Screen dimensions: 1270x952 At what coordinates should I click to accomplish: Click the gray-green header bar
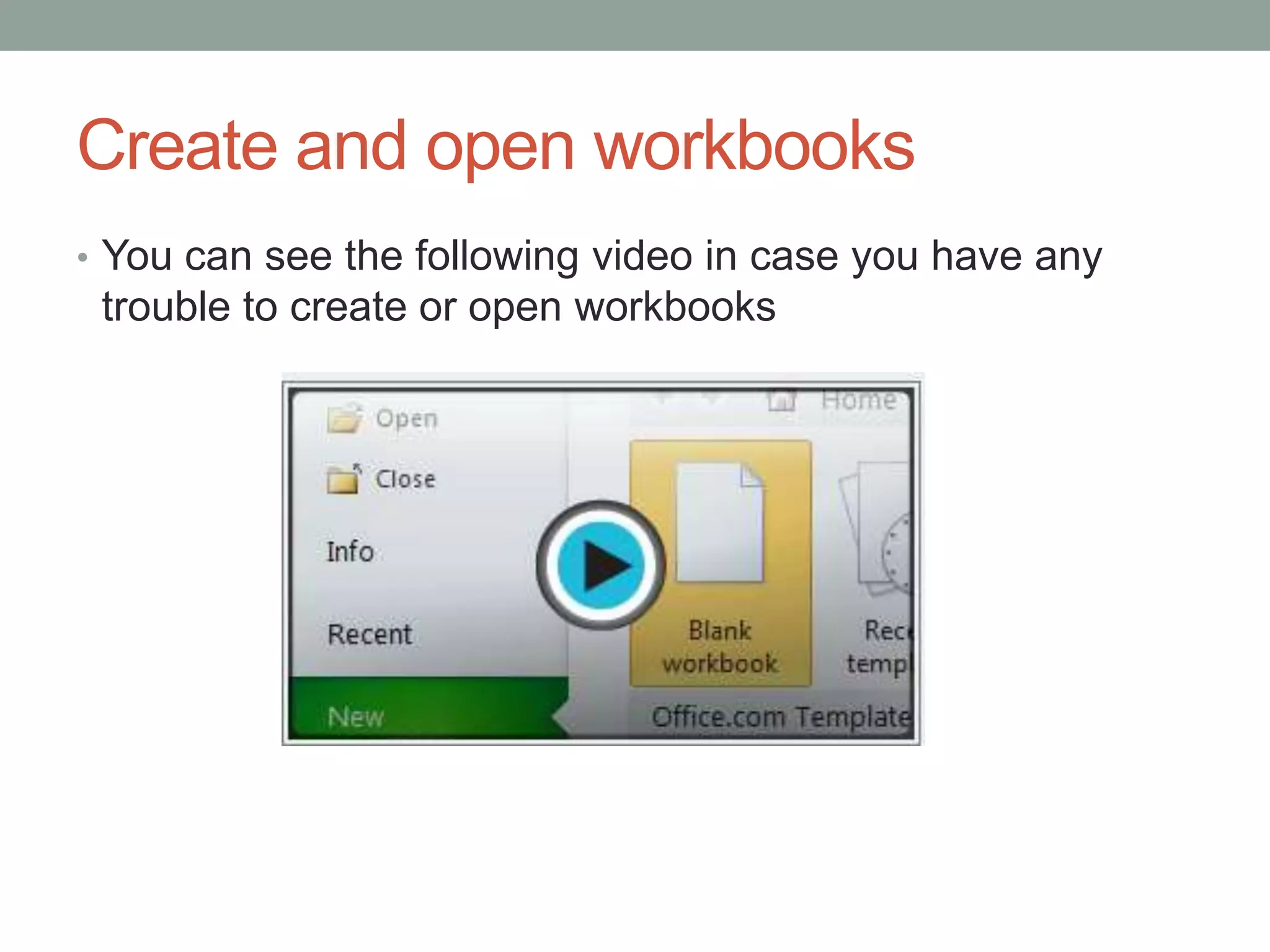coord(635,25)
